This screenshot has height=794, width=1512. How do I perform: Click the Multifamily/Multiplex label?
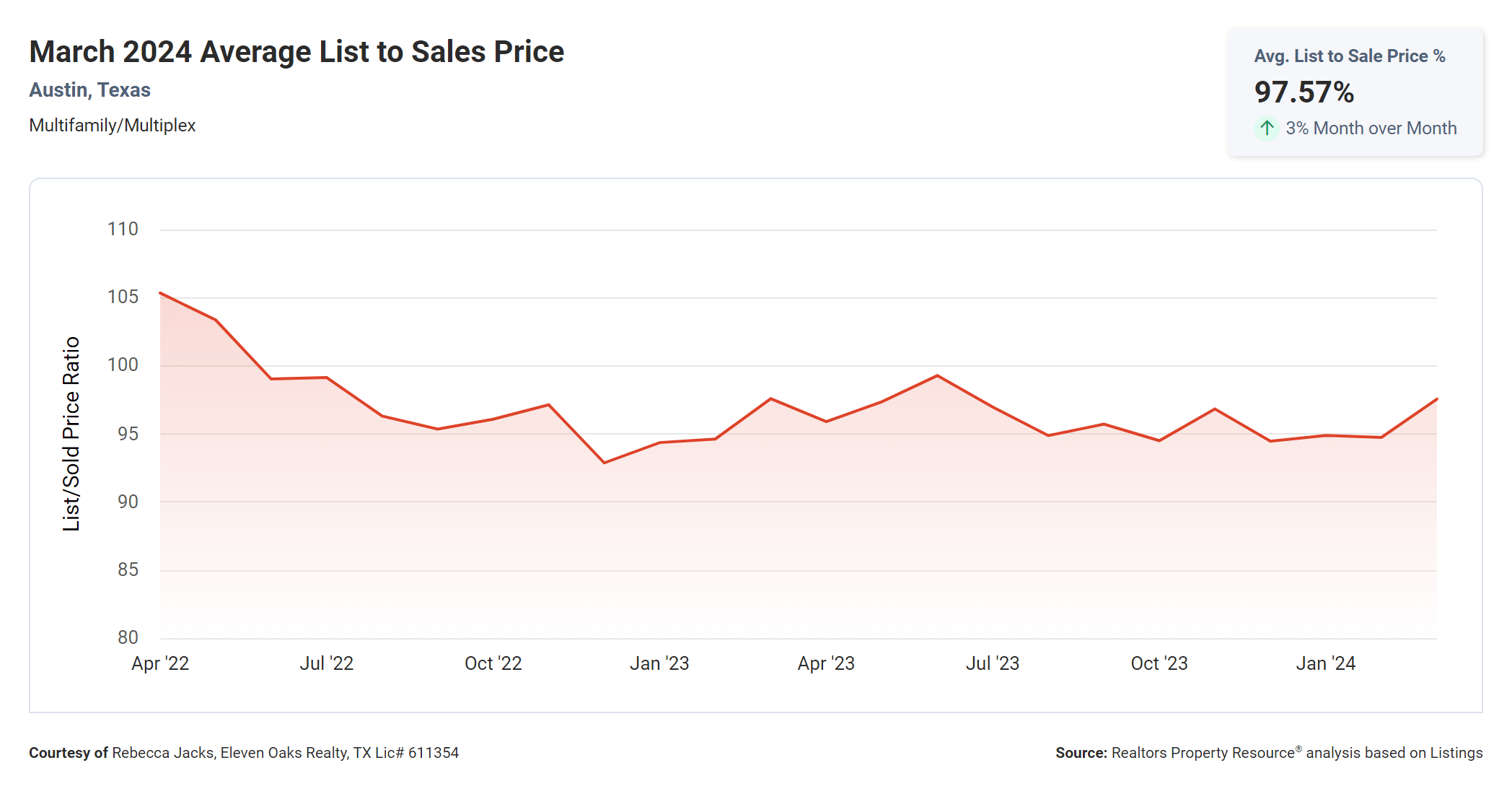(x=112, y=126)
